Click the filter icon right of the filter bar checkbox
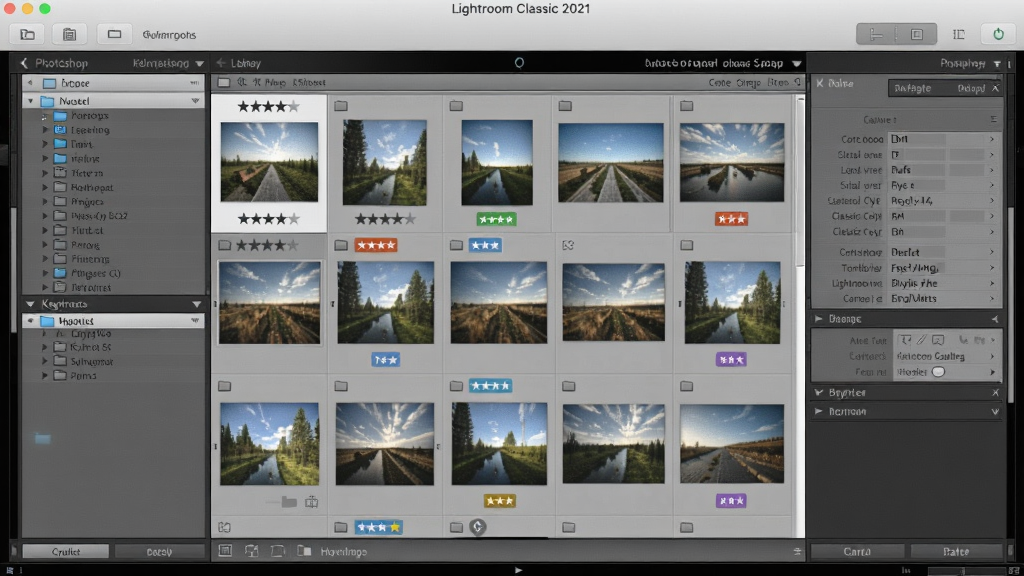Image resolution: width=1024 pixels, height=576 pixels. point(242,82)
